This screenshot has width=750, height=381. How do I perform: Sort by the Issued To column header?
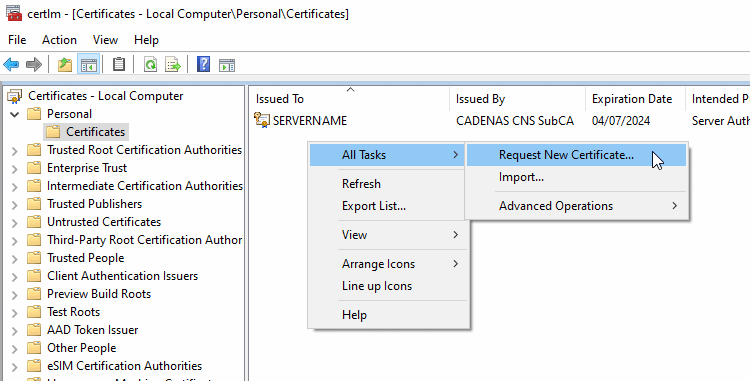pos(350,99)
